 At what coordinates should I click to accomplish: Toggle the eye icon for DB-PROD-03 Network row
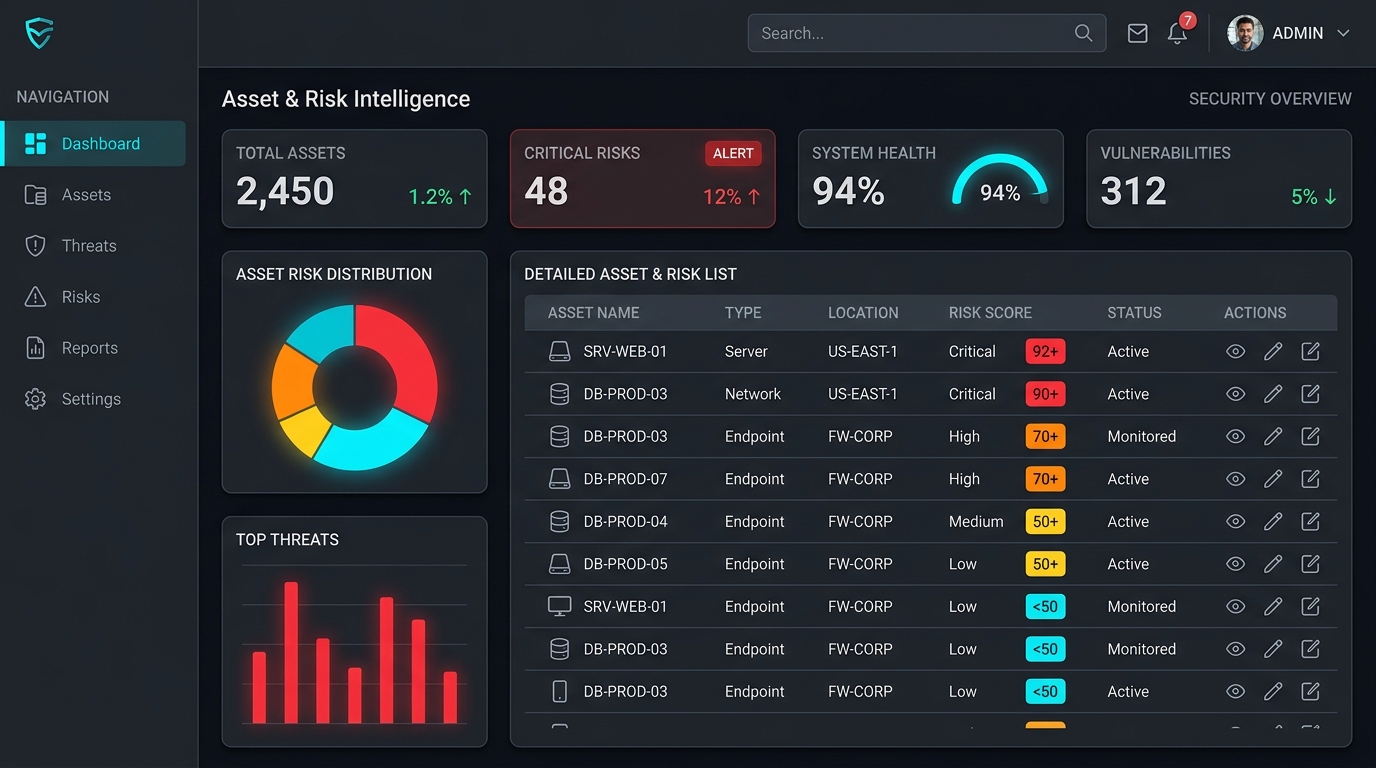click(1236, 394)
